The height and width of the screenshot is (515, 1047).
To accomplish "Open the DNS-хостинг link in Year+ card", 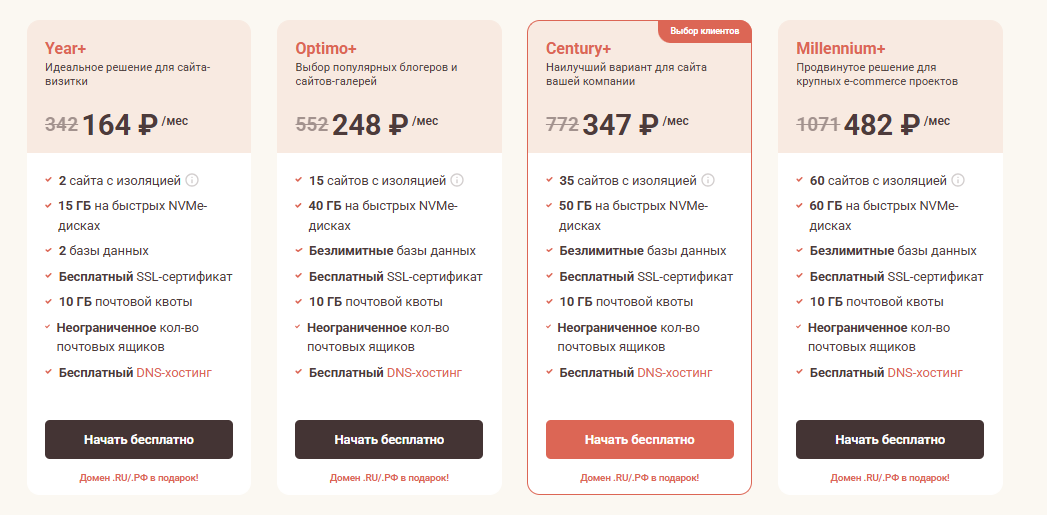I will click(x=174, y=373).
